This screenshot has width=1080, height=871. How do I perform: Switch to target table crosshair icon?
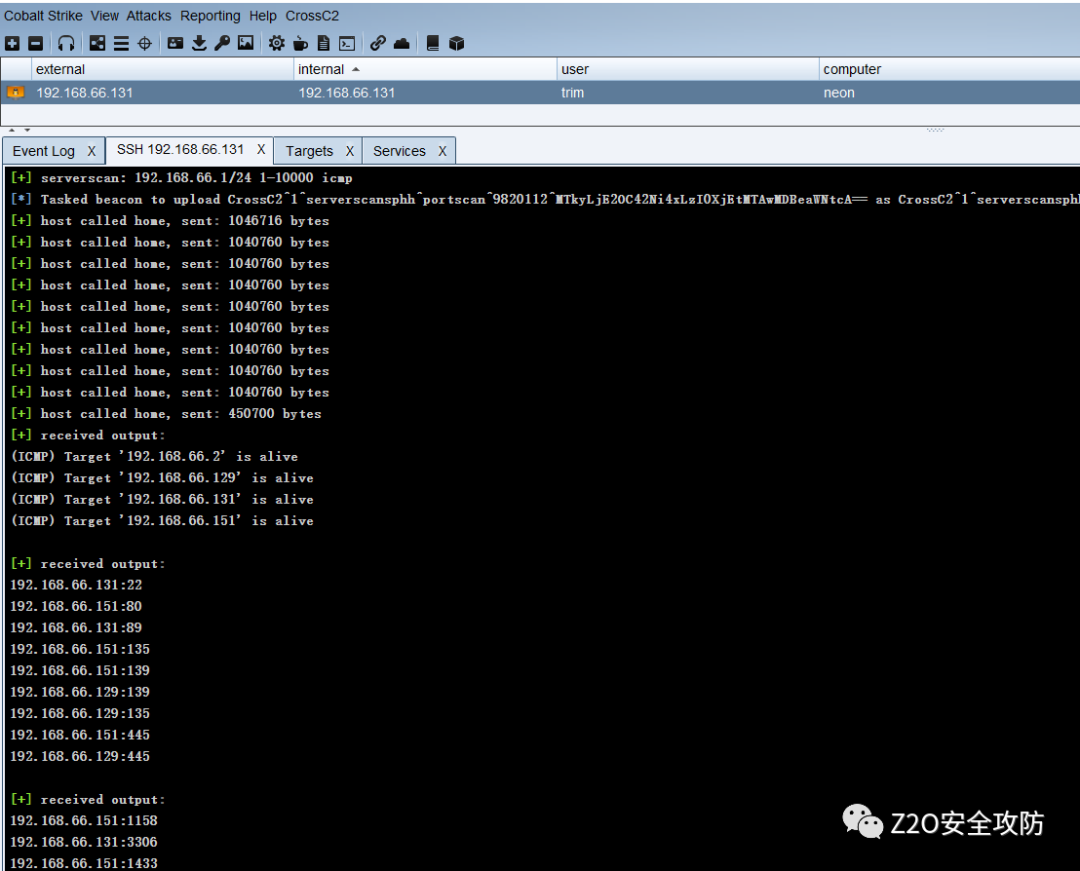tap(145, 43)
